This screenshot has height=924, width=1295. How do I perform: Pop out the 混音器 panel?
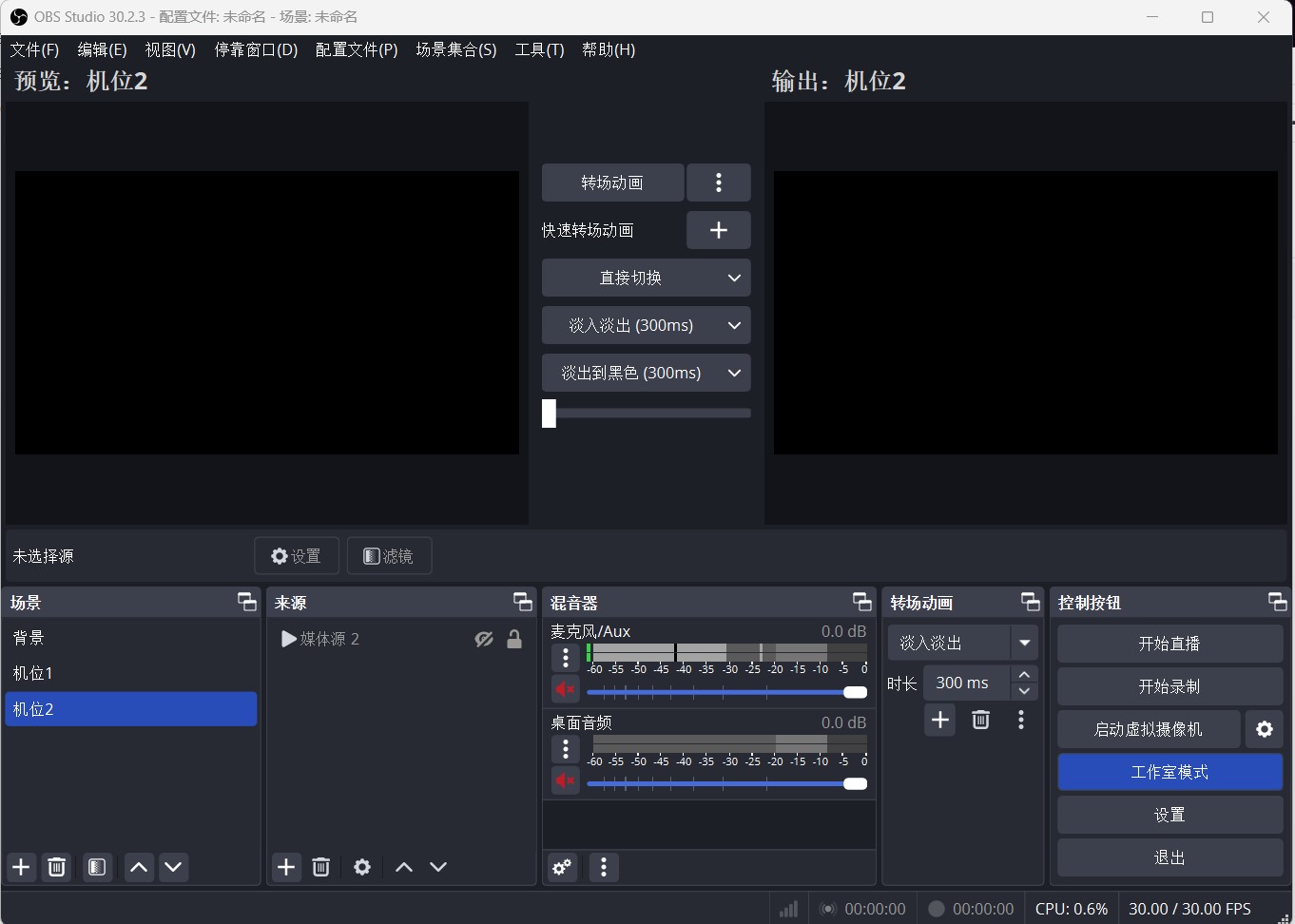click(x=861, y=601)
